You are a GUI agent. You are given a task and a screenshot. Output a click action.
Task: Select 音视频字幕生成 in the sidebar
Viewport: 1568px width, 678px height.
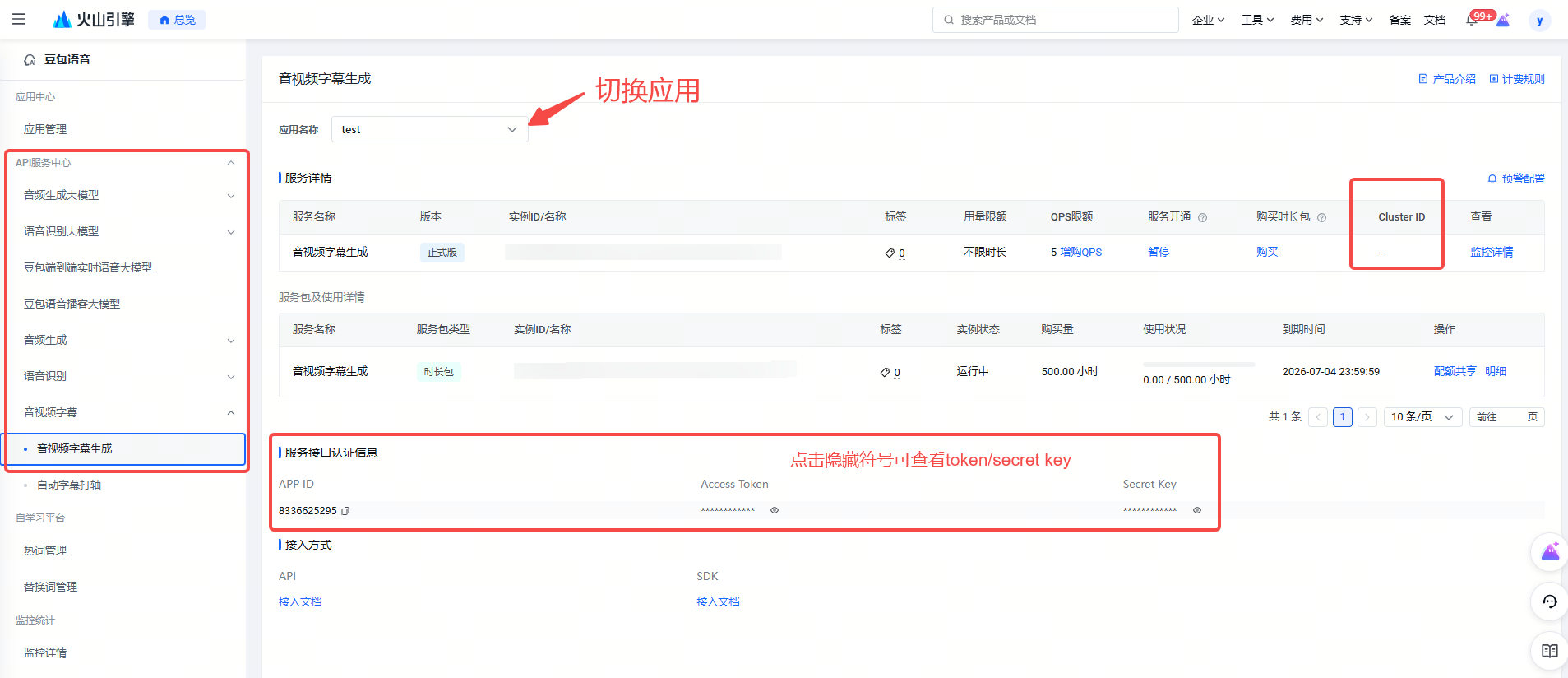point(124,449)
